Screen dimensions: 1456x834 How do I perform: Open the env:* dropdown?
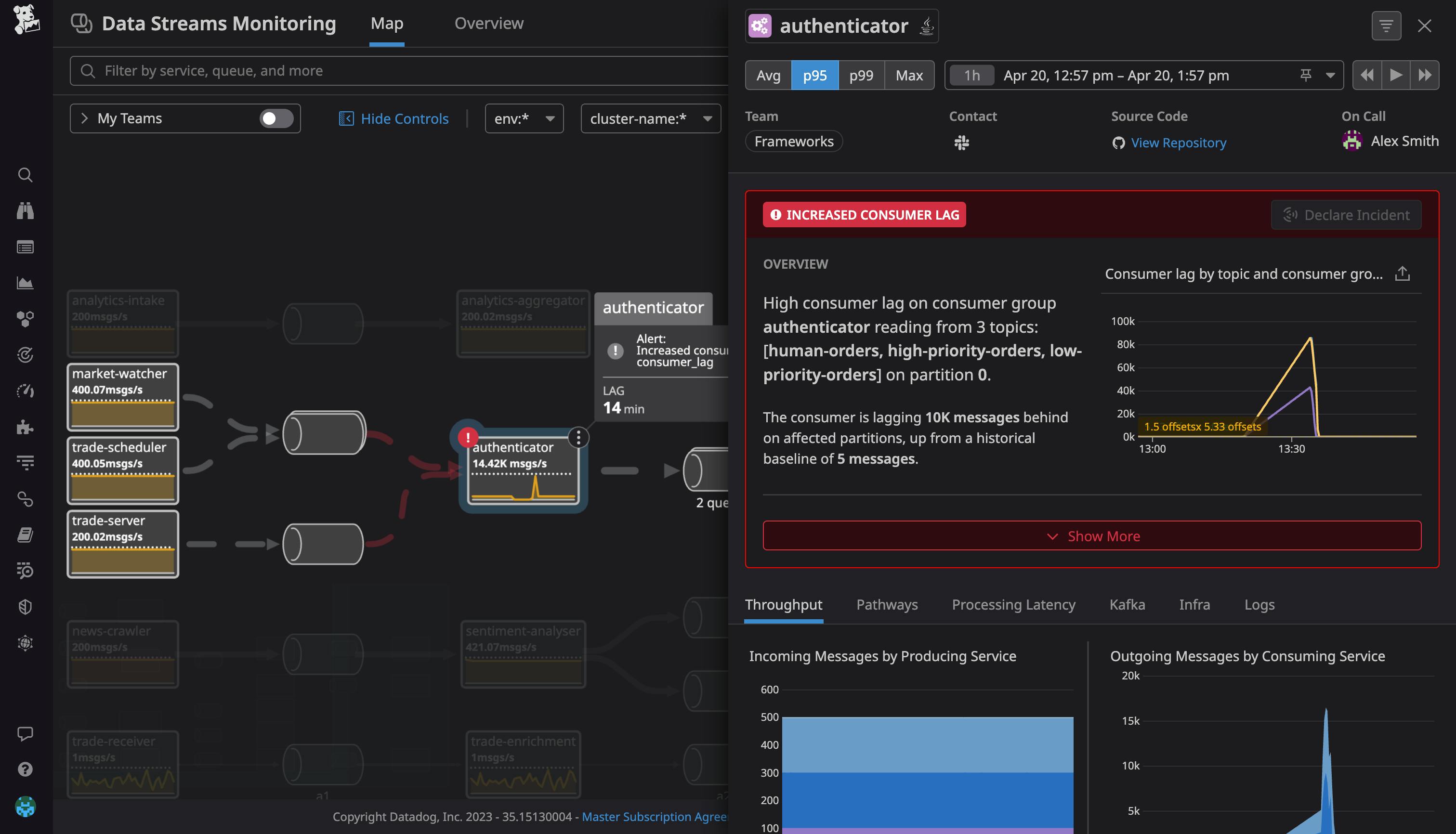[x=524, y=118]
